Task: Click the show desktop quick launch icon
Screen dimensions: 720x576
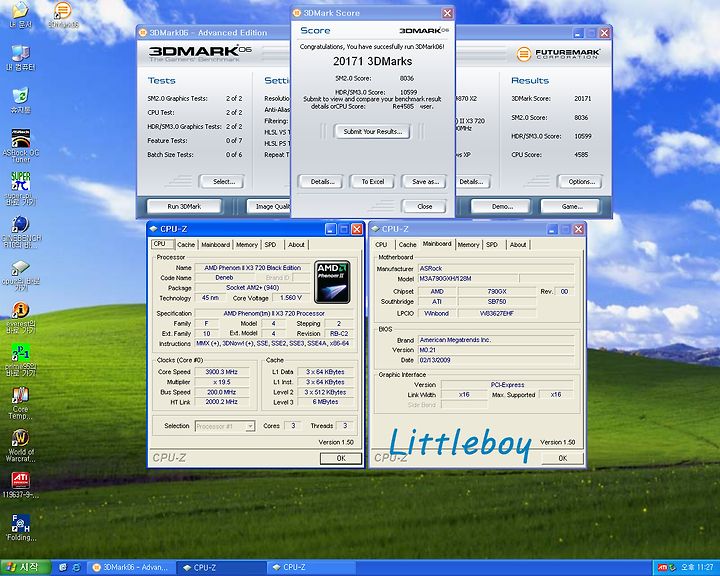Action: (x=63, y=568)
